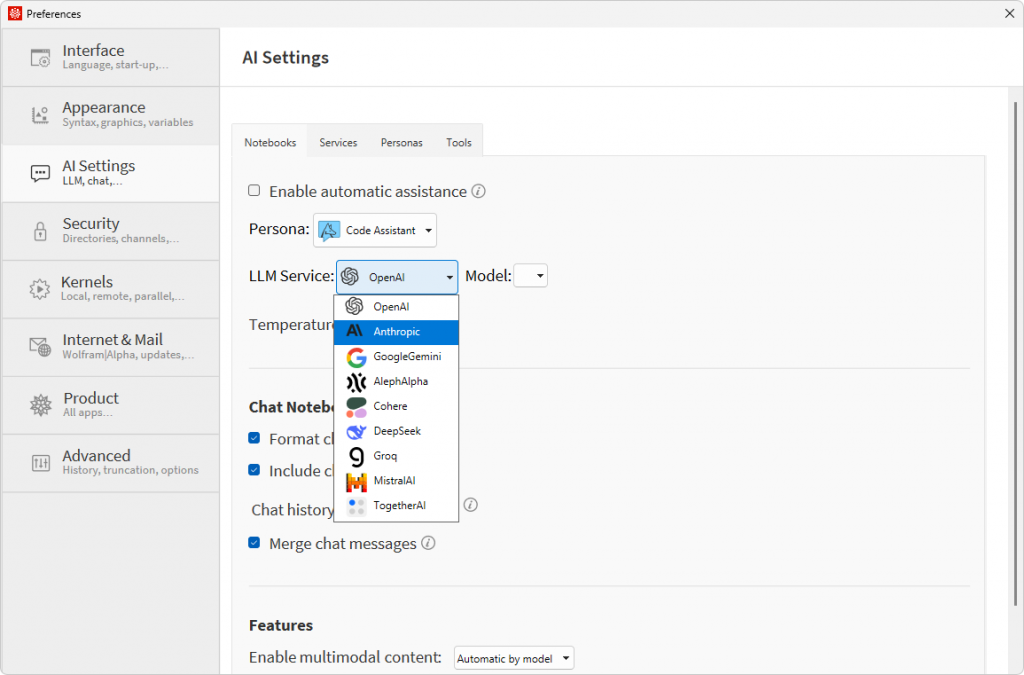Image resolution: width=1024 pixels, height=675 pixels.
Task: Switch to the Personas tab
Action: (x=402, y=142)
